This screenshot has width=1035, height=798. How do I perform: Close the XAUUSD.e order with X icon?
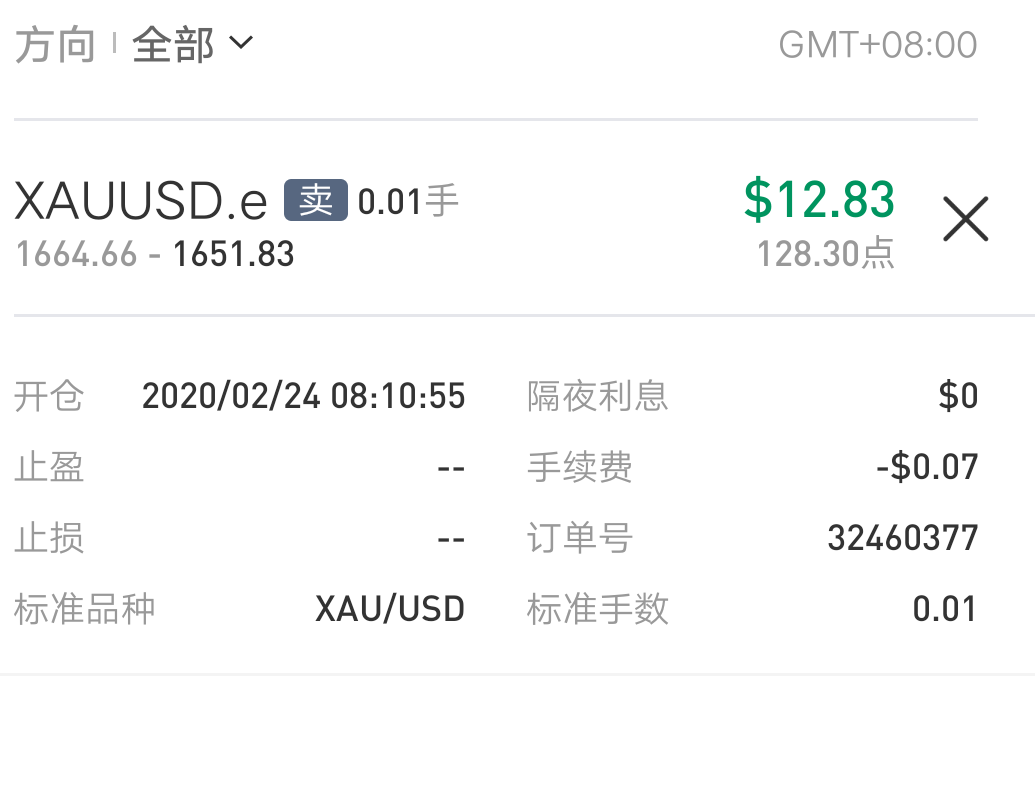[965, 219]
